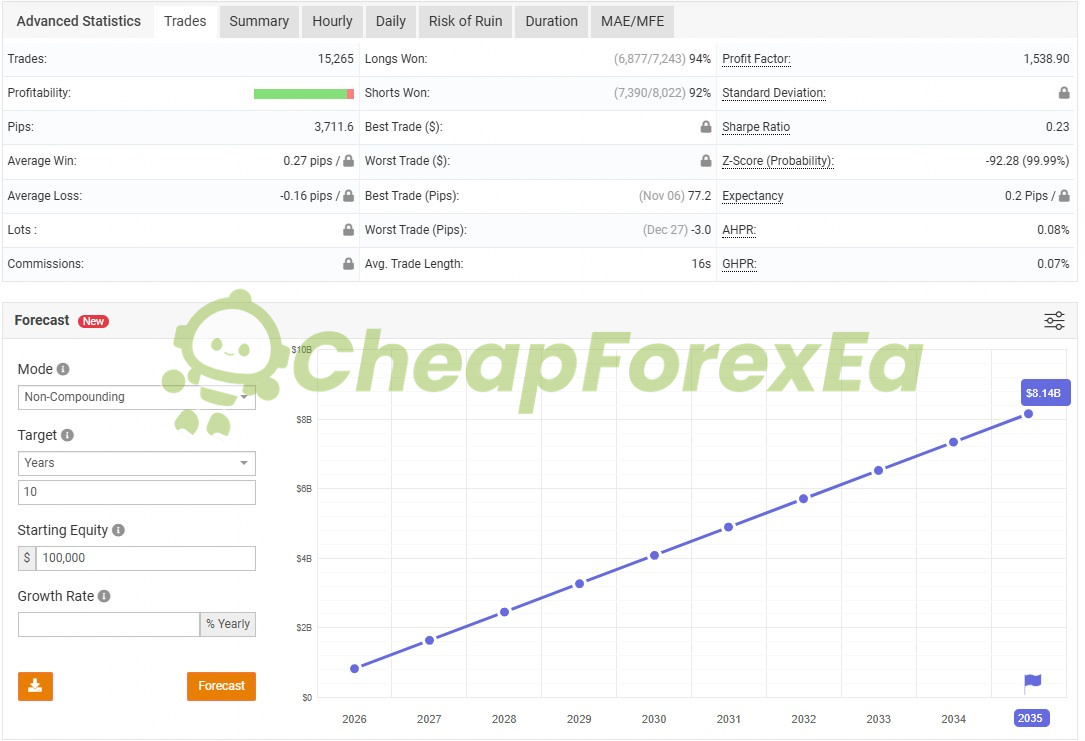Viewport: 1085px width, 741px height.
Task: Click the lock icon for Worst Trade ($)
Action: coord(705,161)
